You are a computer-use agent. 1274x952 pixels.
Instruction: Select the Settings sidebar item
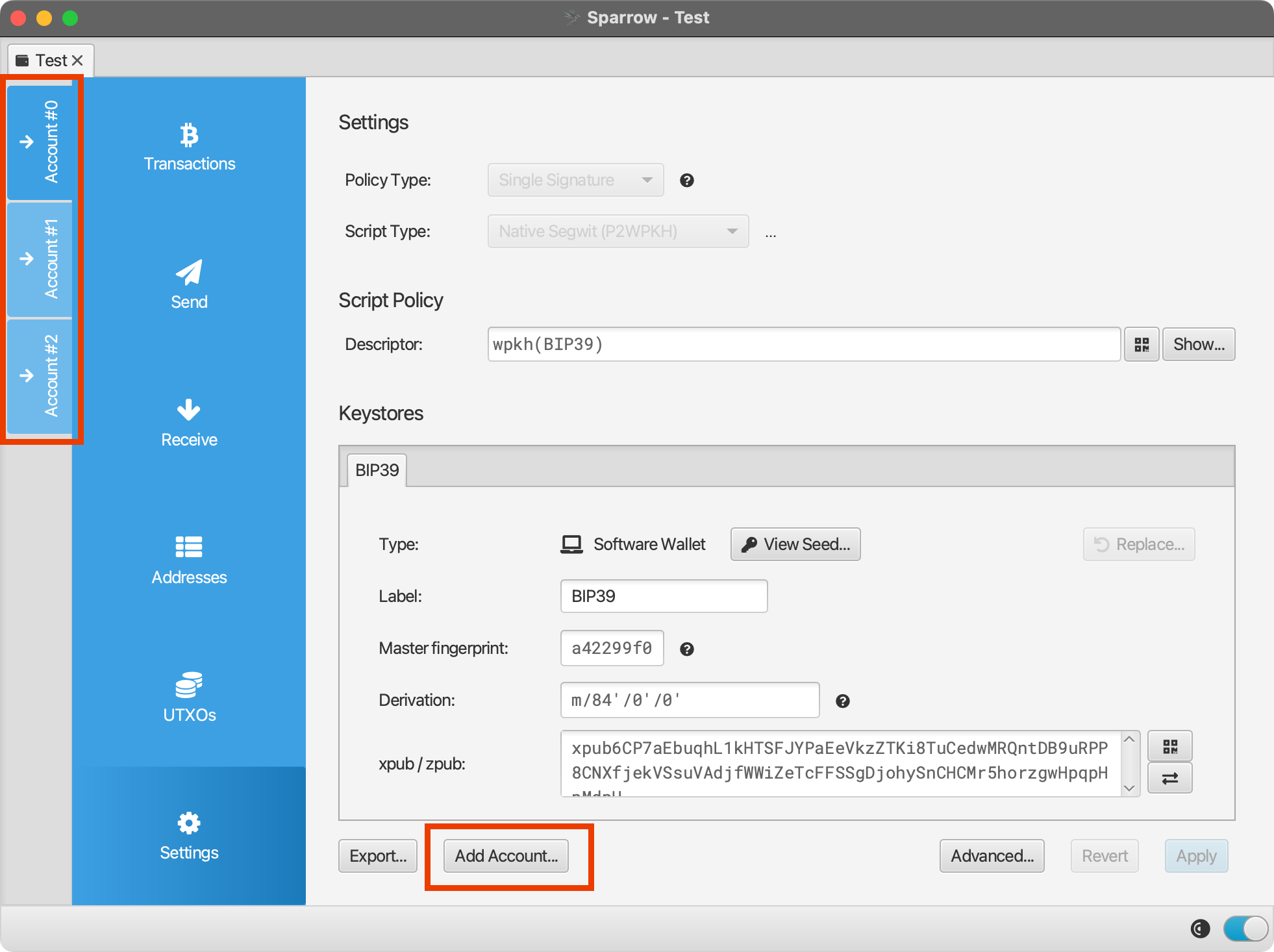coord(189,836)
